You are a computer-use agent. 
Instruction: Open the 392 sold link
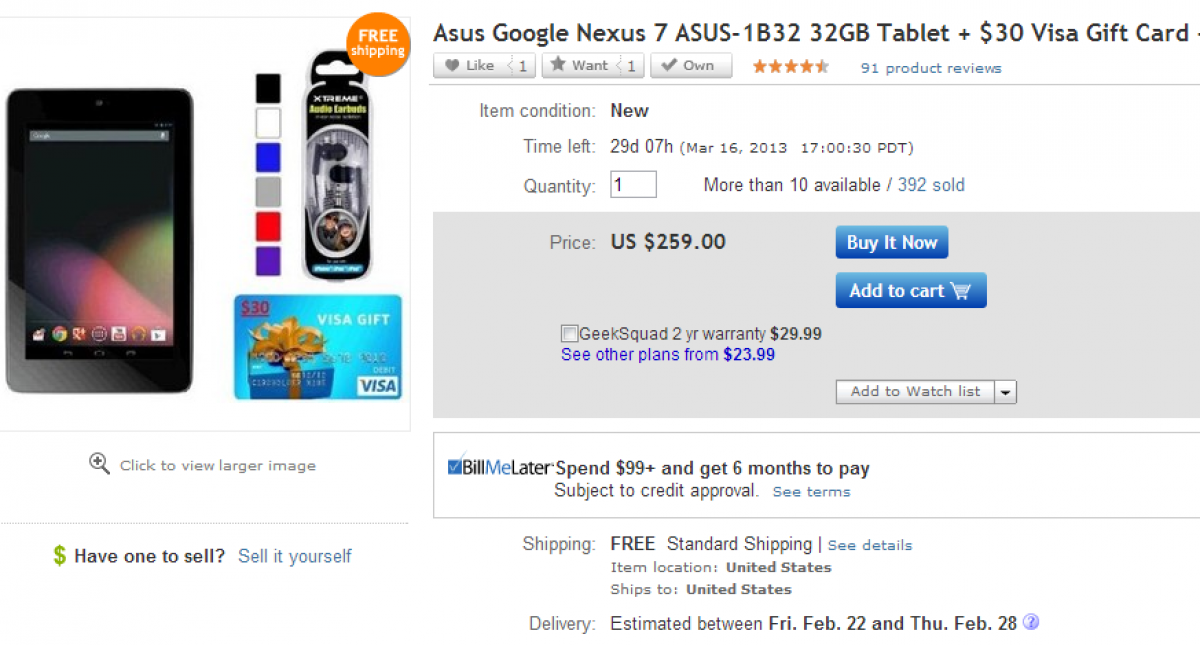click(x=931, y=185)
